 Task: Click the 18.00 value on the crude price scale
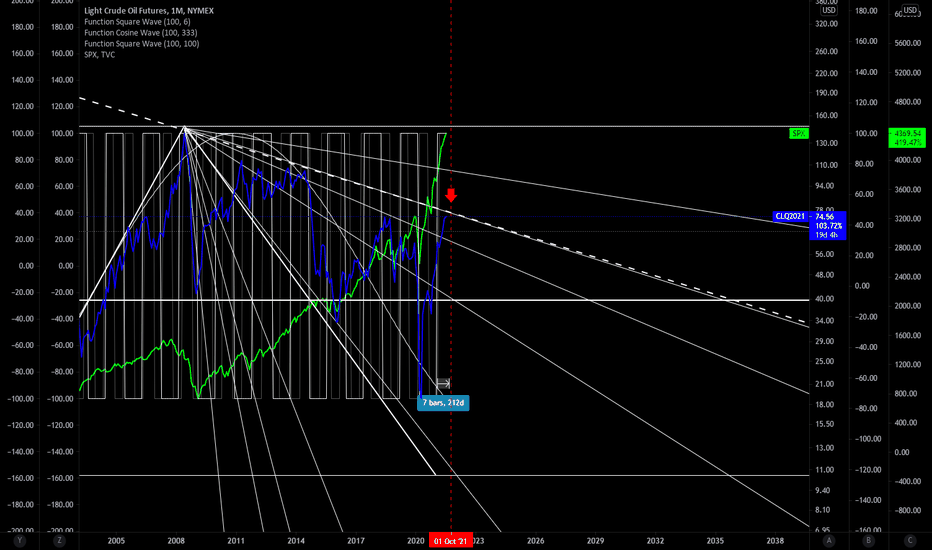coord(824,405)
